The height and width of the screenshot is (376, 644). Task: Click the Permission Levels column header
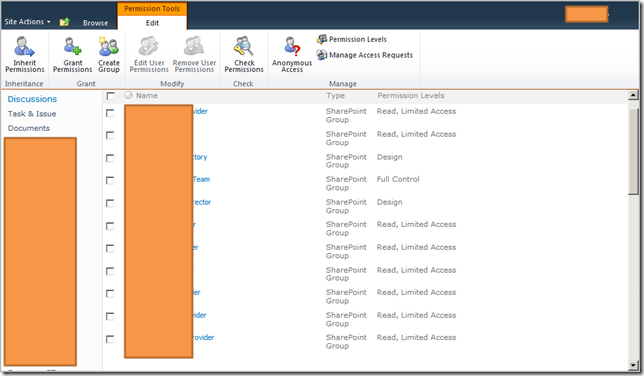[411, 96]
